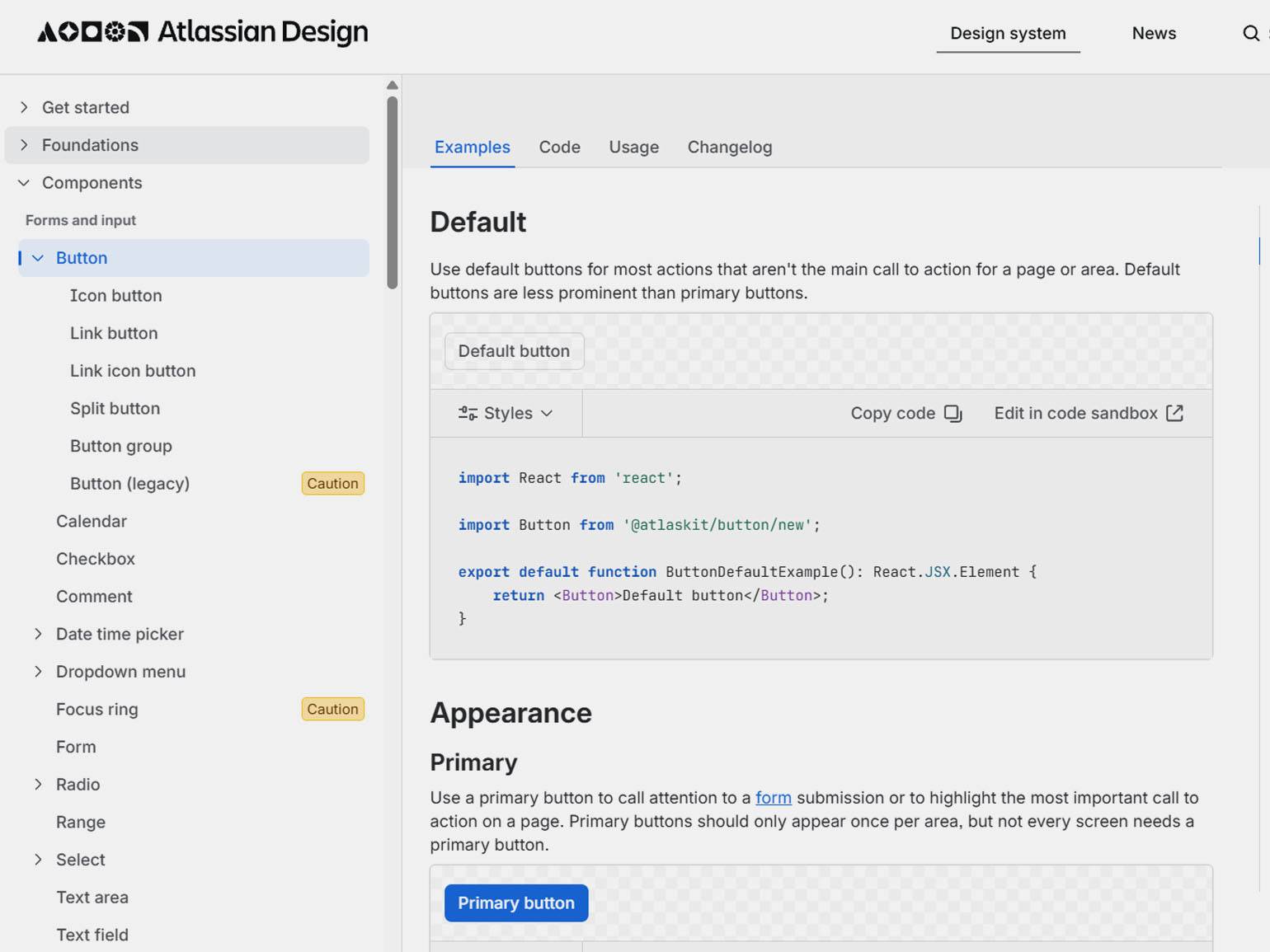The image size is (1270, 952).
Task: Open the Styles dropdown
Action: (x=506, y=413)
